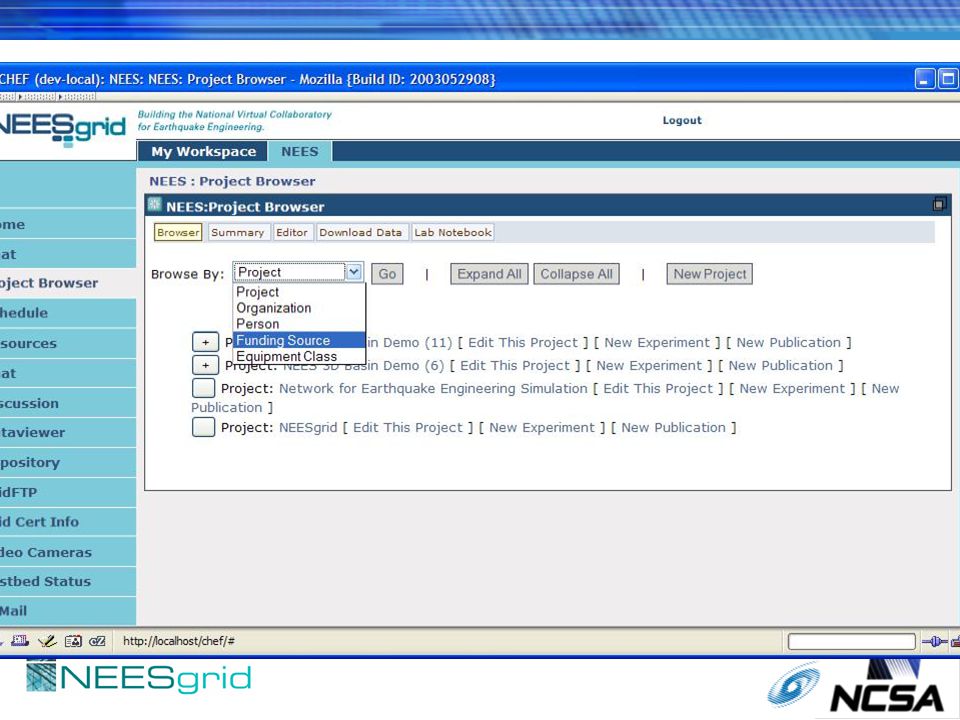The height and width of the screenshot is (720, 960).
Task: Switch to the My Workspace tab
Action: pyautogui.click(x=203, y=151)
